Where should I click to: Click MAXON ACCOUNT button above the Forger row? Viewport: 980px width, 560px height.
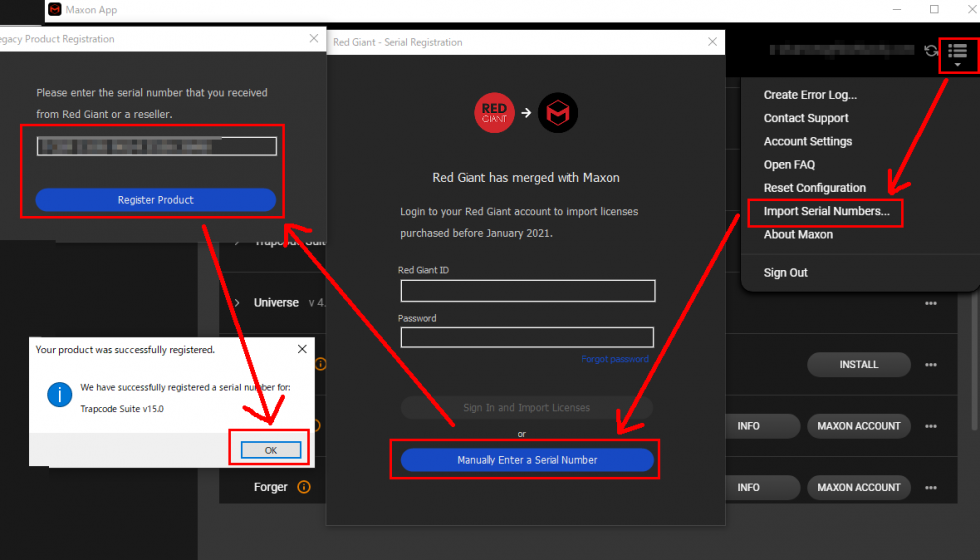tap(859, 426)
